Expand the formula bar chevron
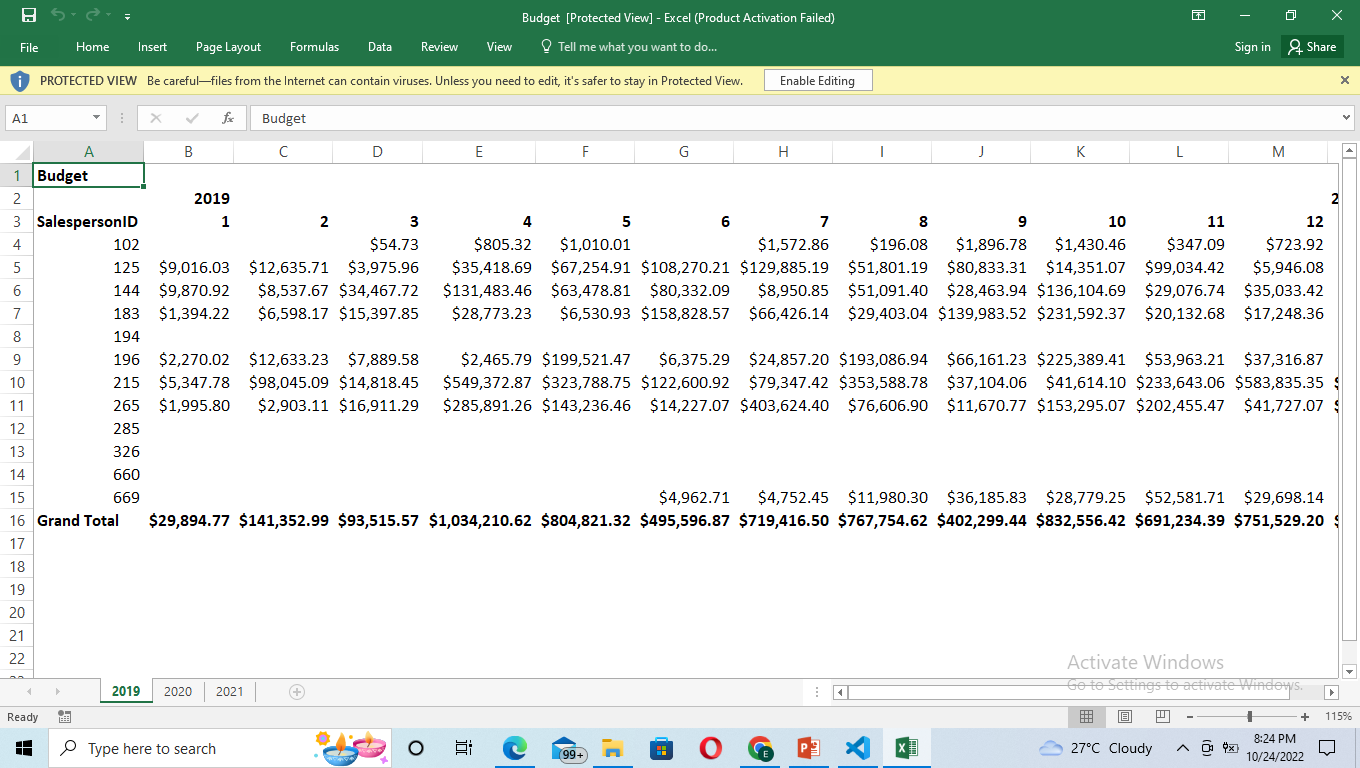The image size is (1360, 768). [1347, 118]
